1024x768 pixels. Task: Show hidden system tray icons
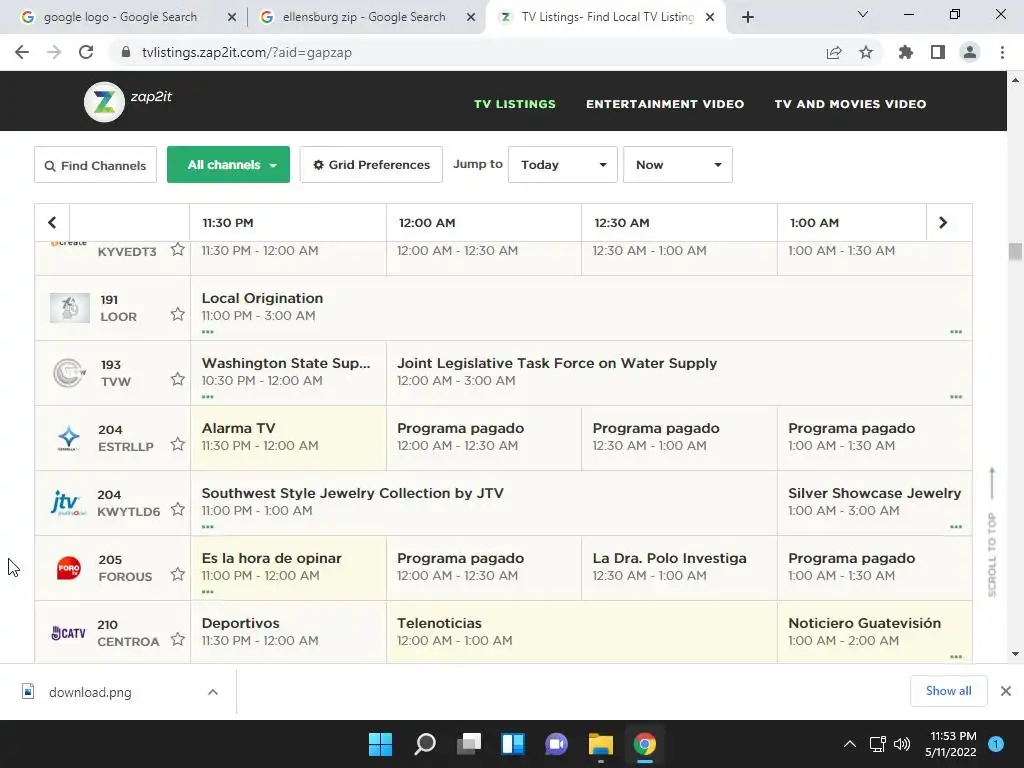[850, 744]
